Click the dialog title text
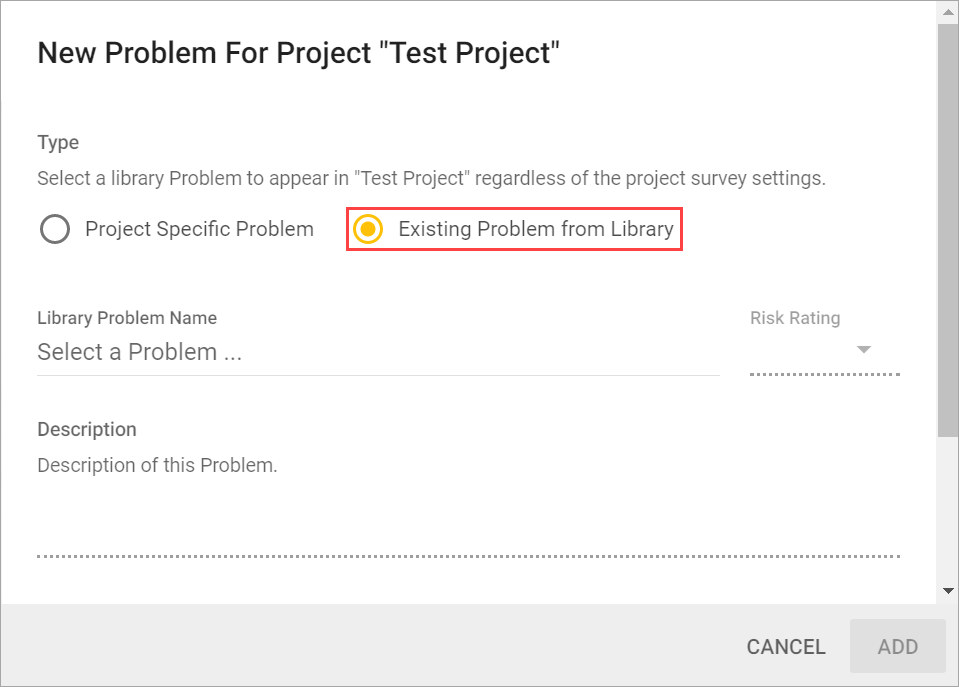This screenshot has height=687, width=959. [x=298, y=52]
